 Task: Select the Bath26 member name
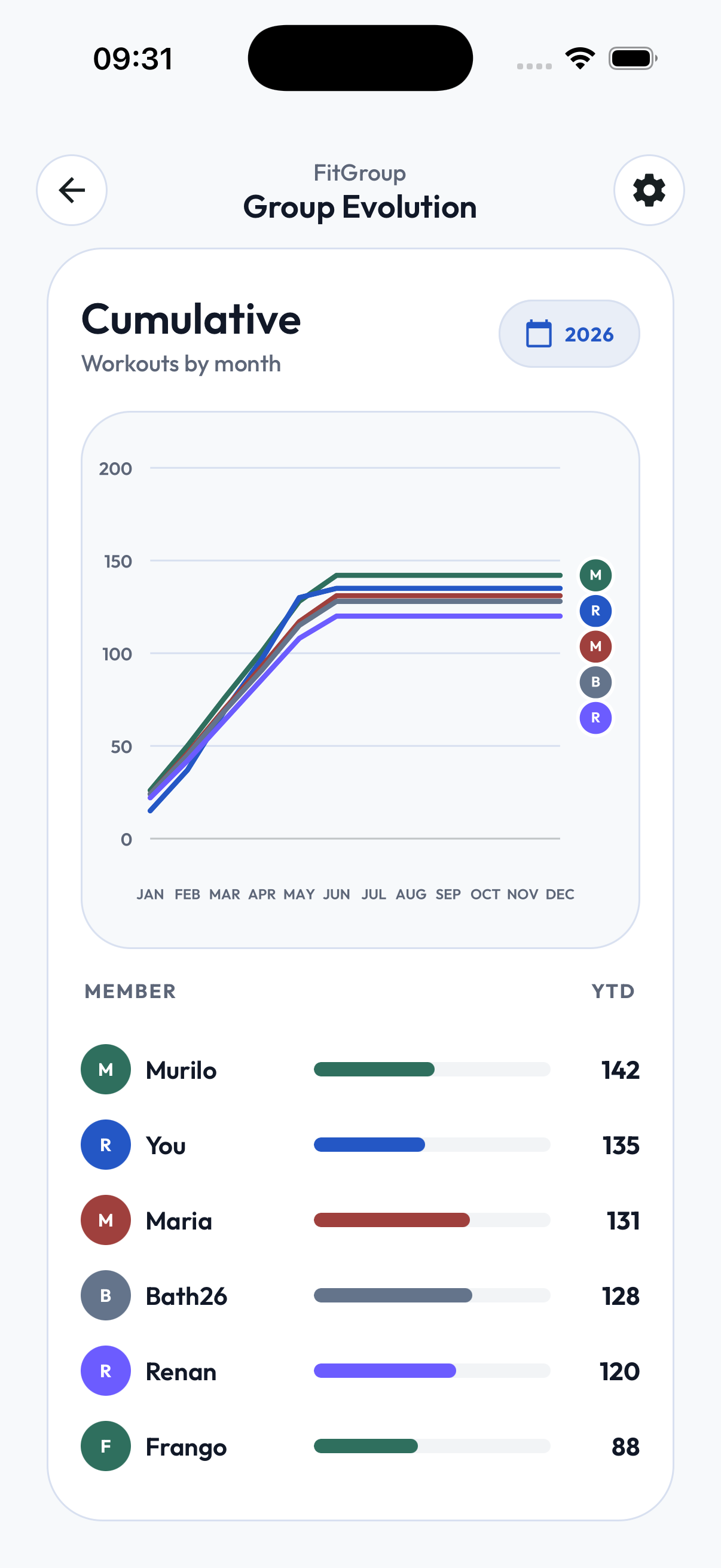coord(186,1297)
